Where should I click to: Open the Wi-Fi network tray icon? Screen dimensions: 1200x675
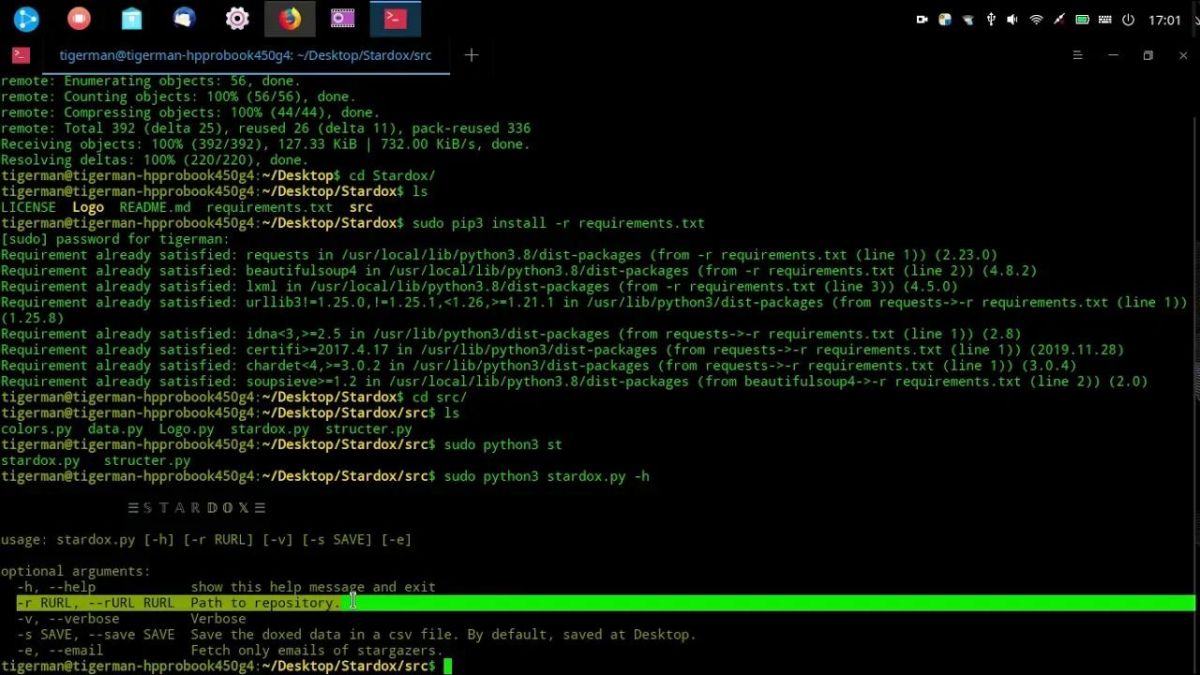1037,19
